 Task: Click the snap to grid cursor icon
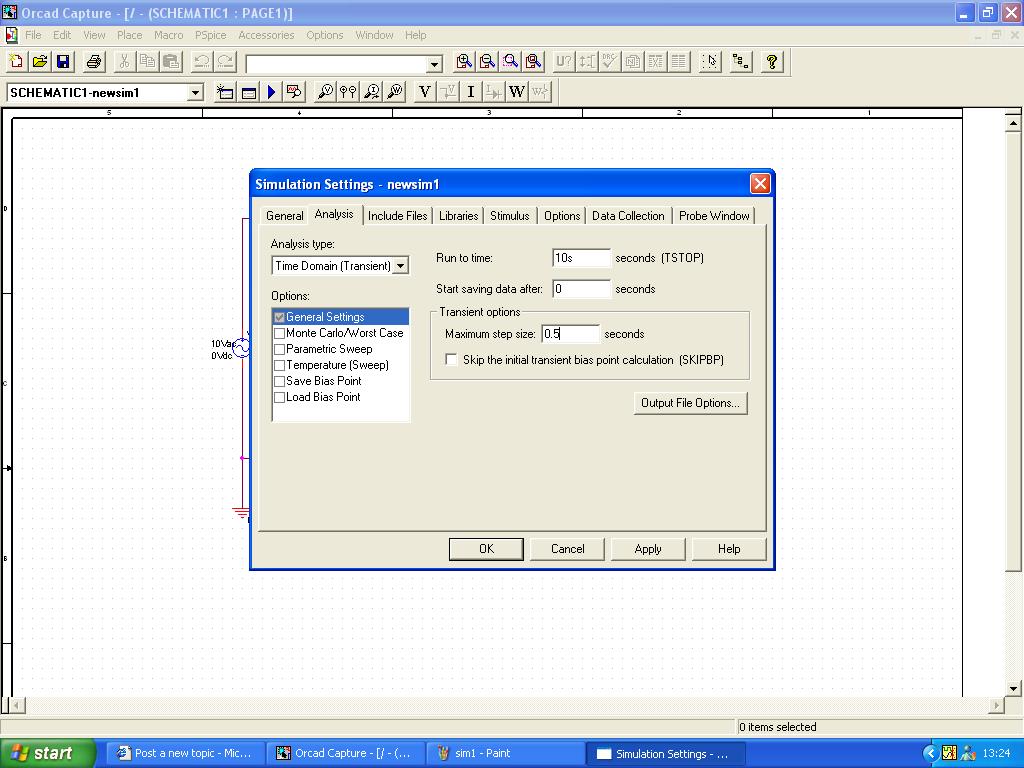point(710,61)
